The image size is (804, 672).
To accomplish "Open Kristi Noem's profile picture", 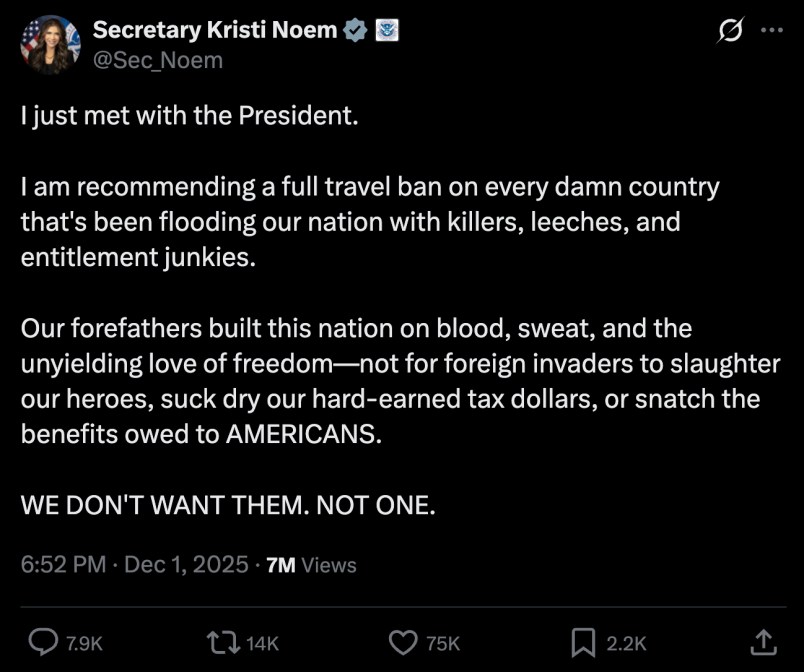I will [x=50, y=45].
